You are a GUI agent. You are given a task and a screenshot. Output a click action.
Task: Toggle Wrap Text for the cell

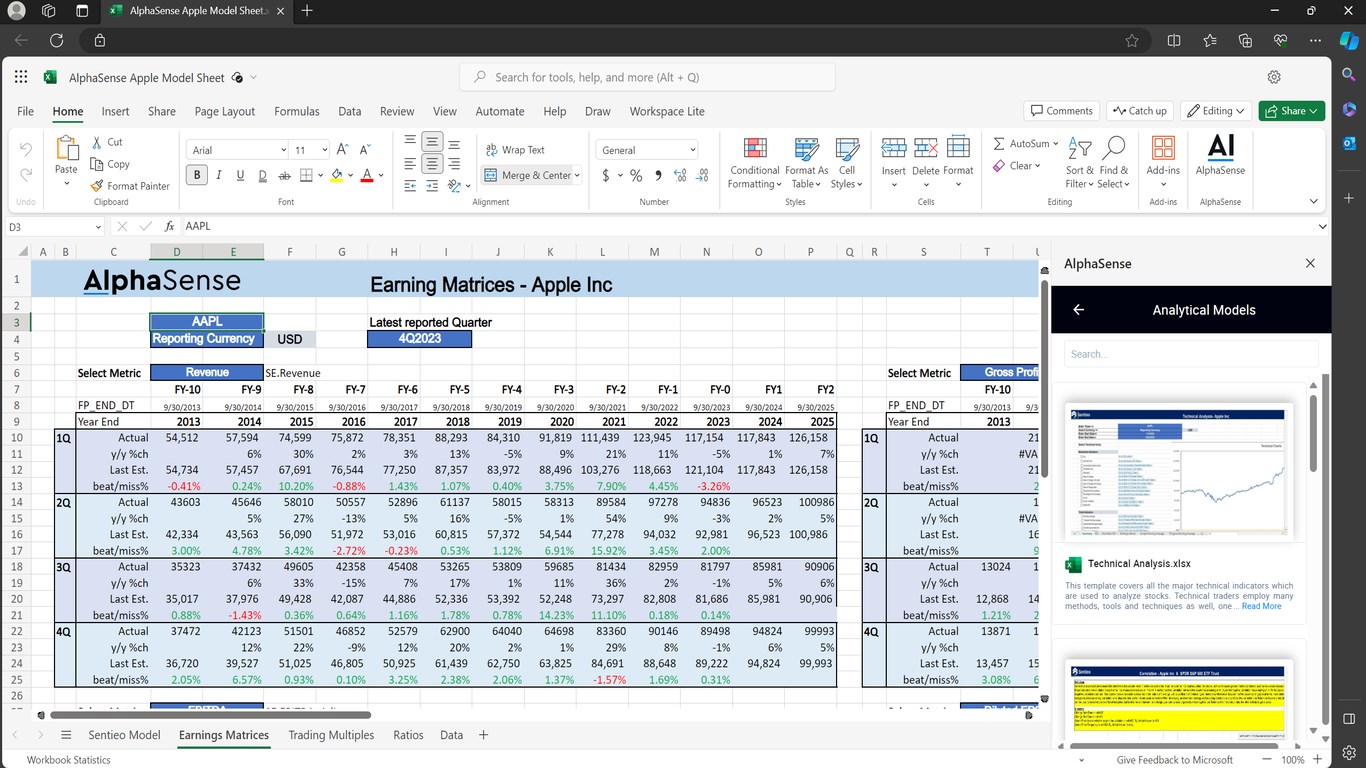point(516,150)
